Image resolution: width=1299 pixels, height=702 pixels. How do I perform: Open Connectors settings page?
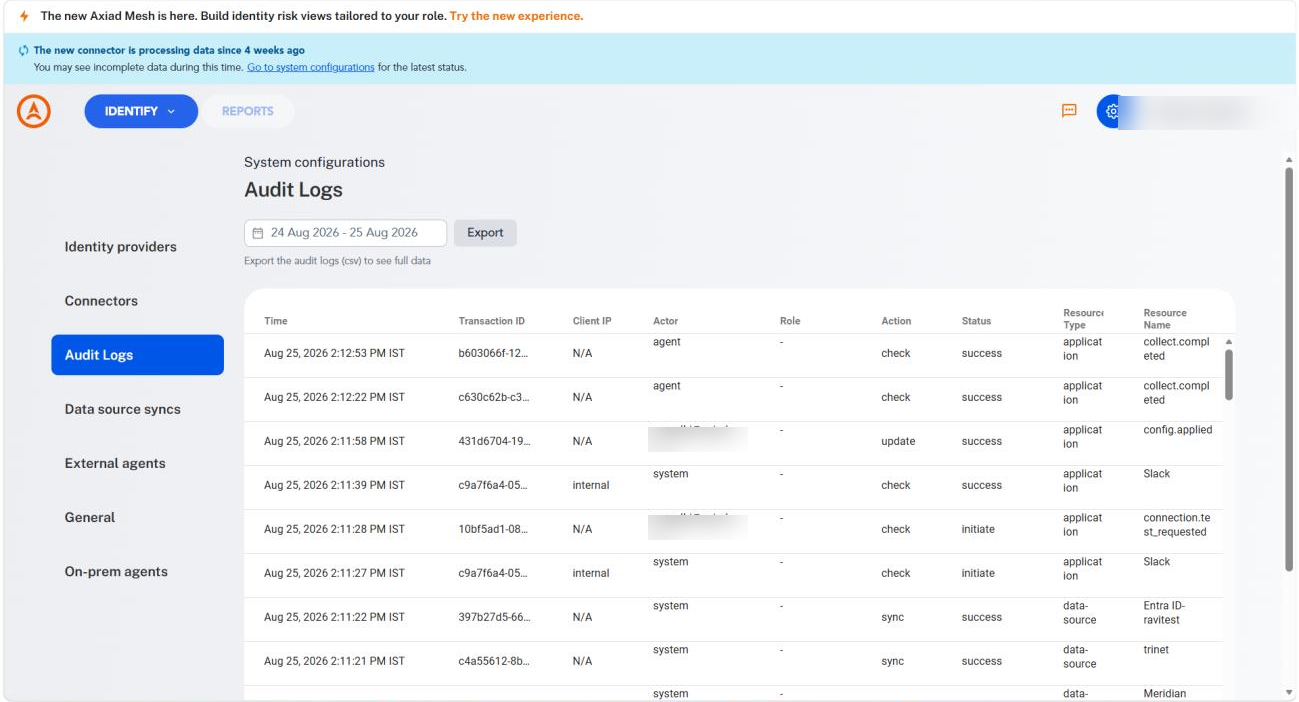point(101,301)
